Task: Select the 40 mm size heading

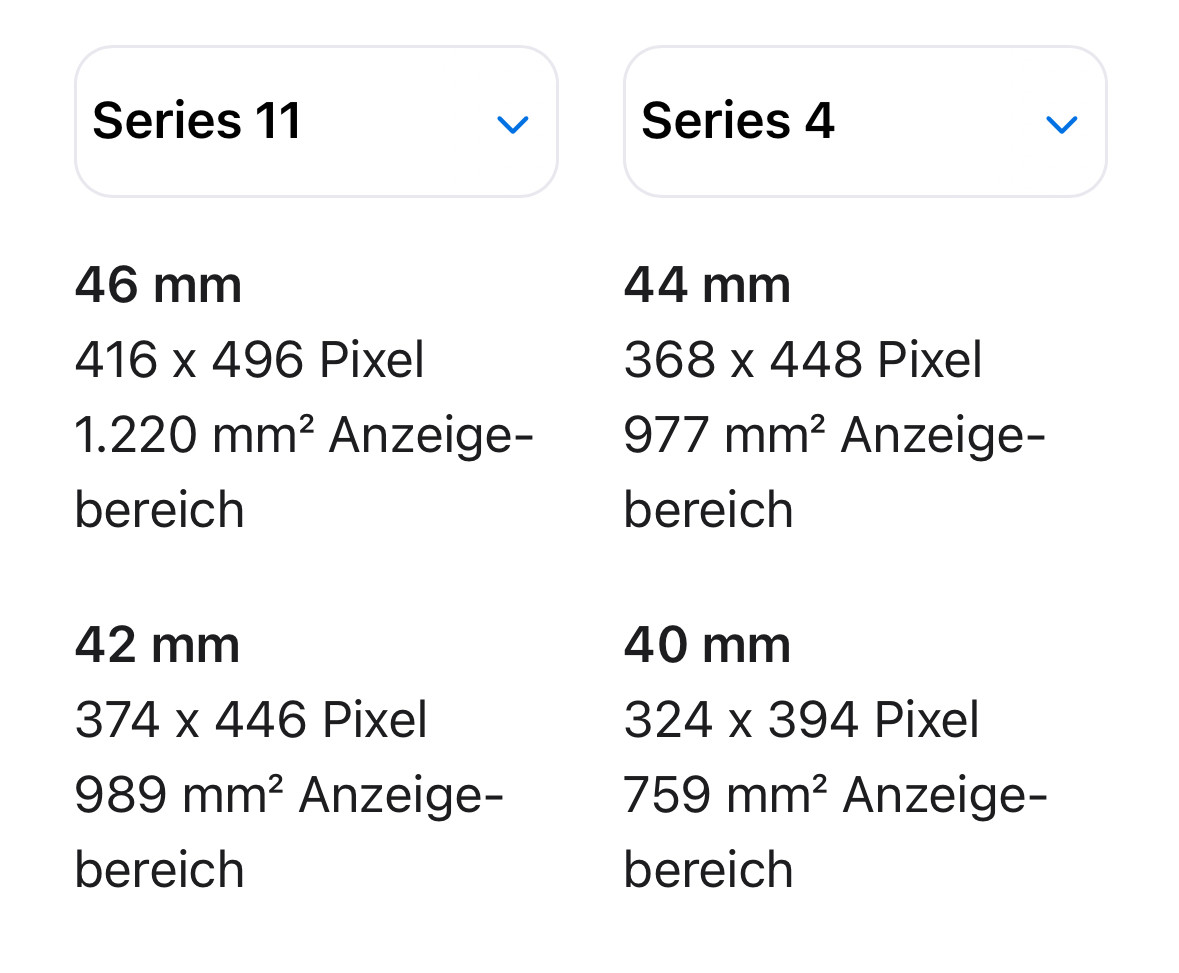Action: click(x=708, y=644)
